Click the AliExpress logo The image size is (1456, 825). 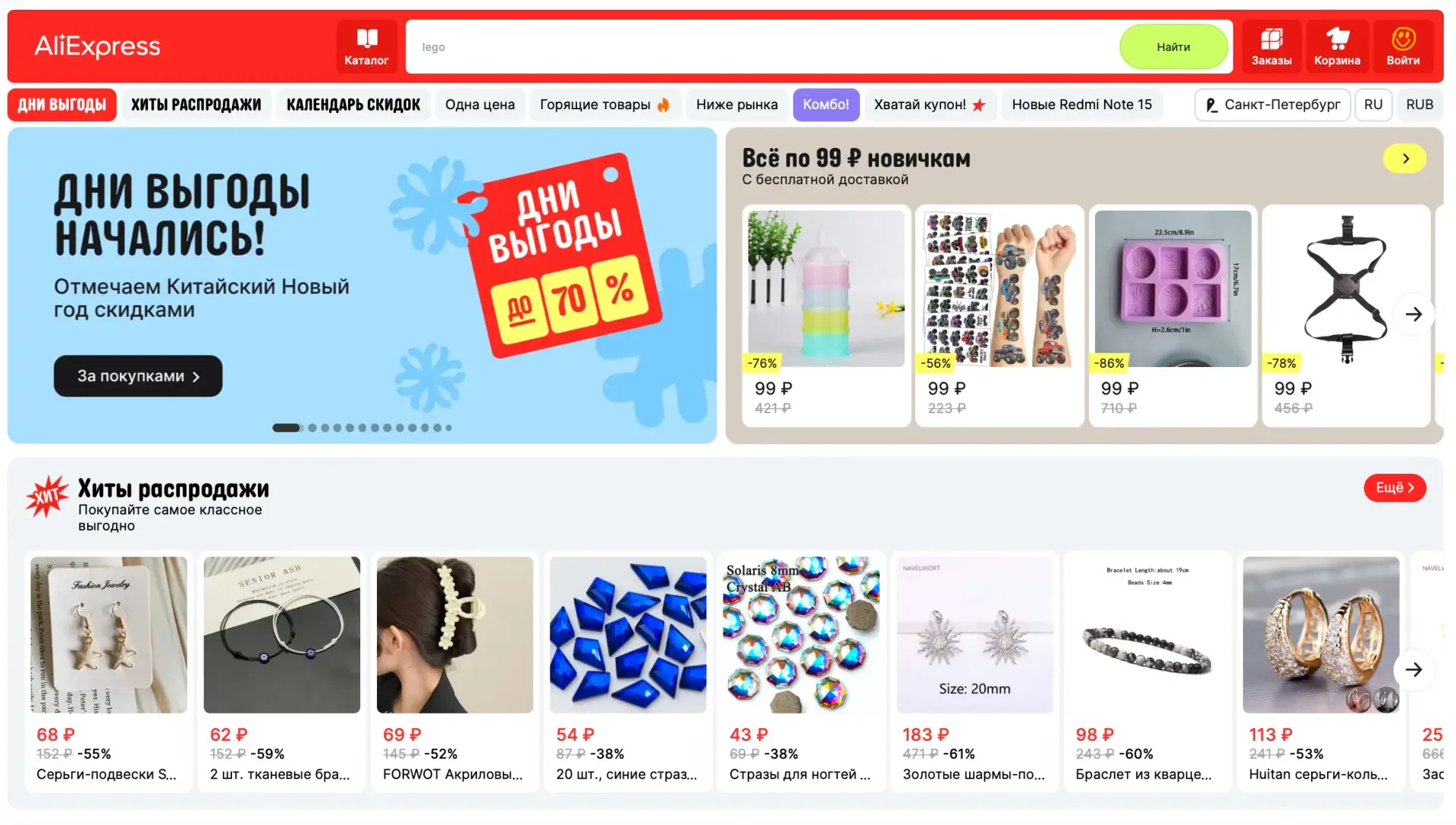click(x=97, y=46)
